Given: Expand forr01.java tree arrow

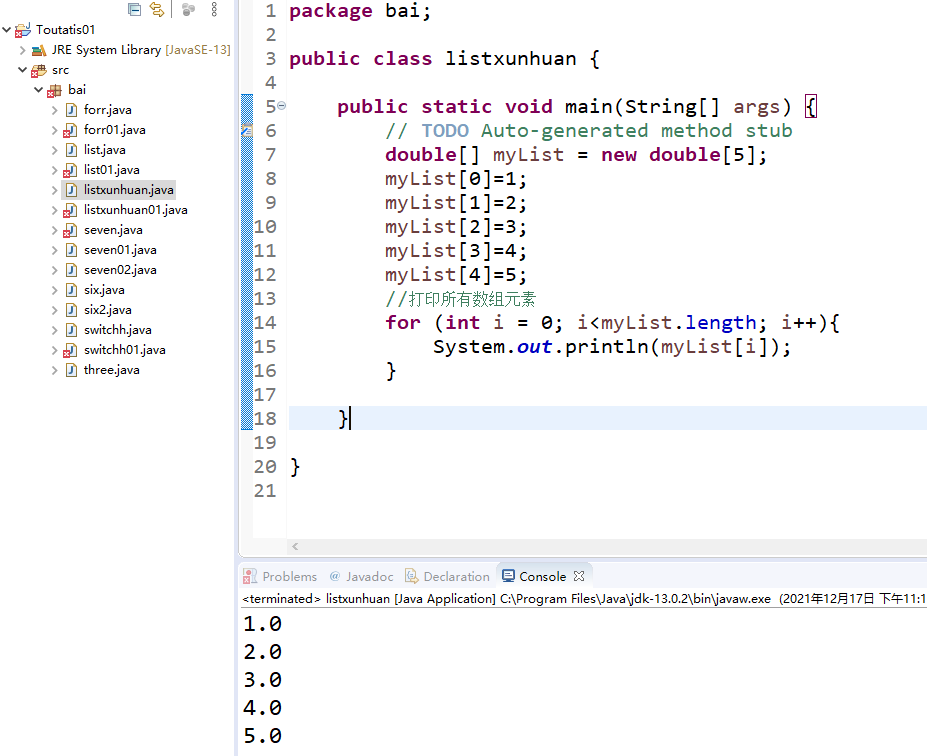Looking at the screenshot, I should [x=54, y=130].
